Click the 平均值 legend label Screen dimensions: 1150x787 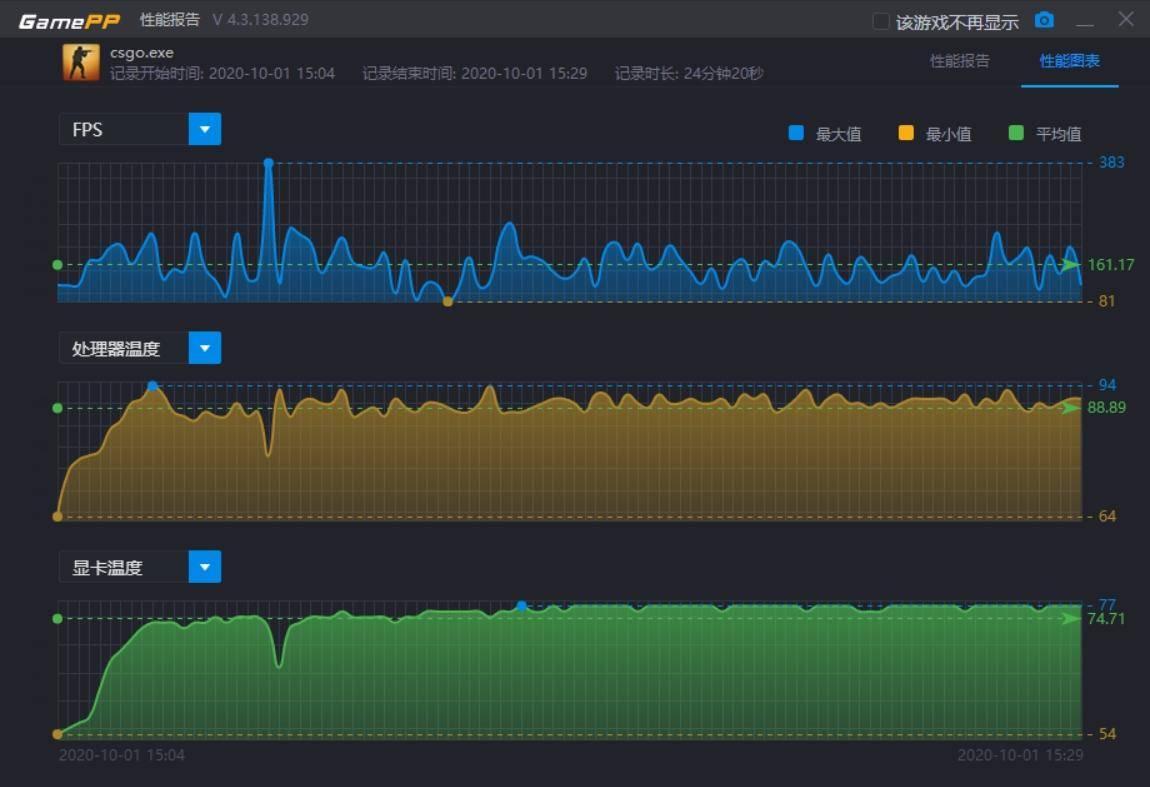coord(1058,133)
